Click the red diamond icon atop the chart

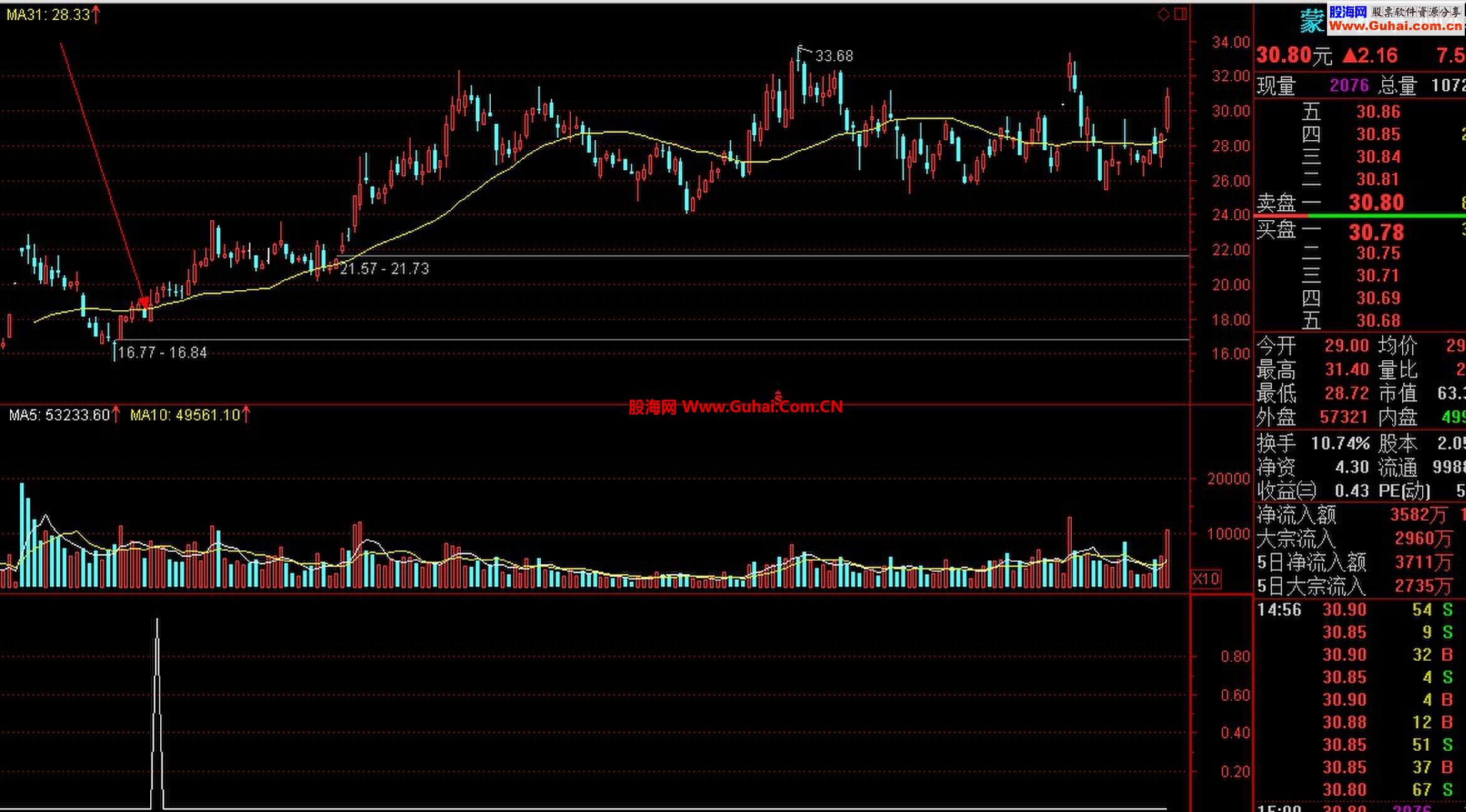click(x=1164, y=14)
